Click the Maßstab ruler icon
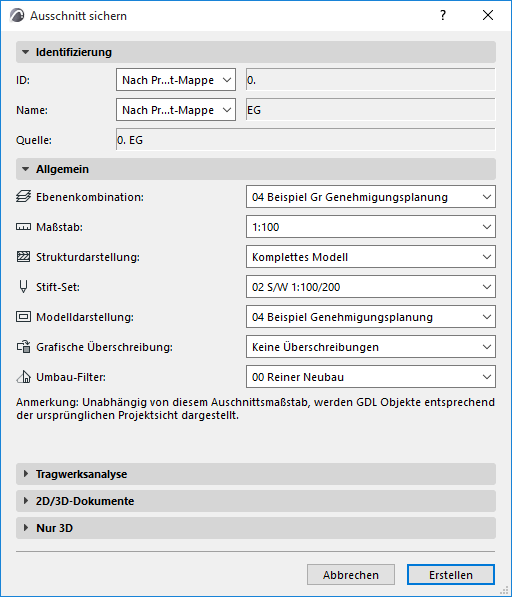 pos(23,227)
